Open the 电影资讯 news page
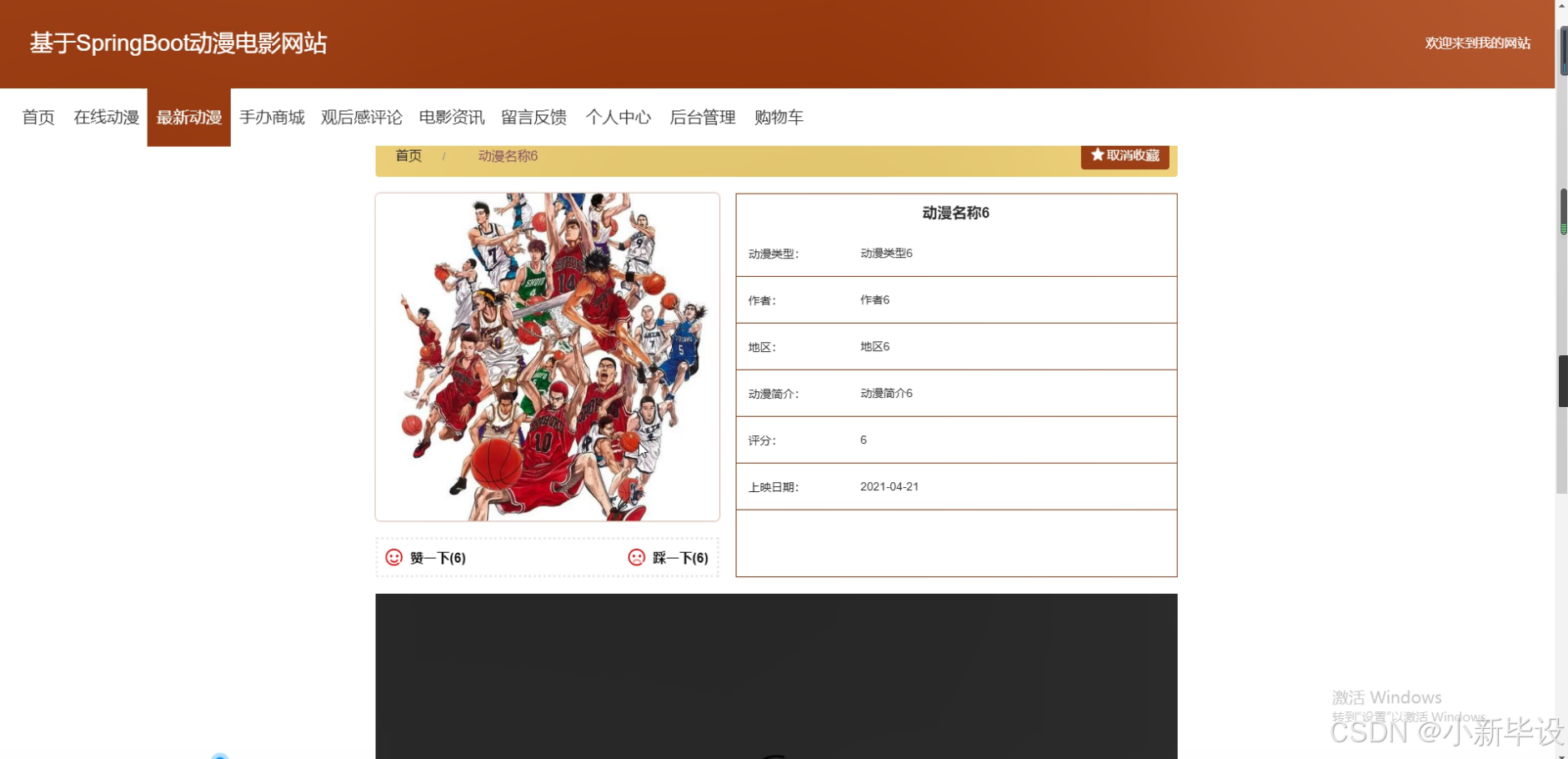1568x759 pixels. pos(452,117)
